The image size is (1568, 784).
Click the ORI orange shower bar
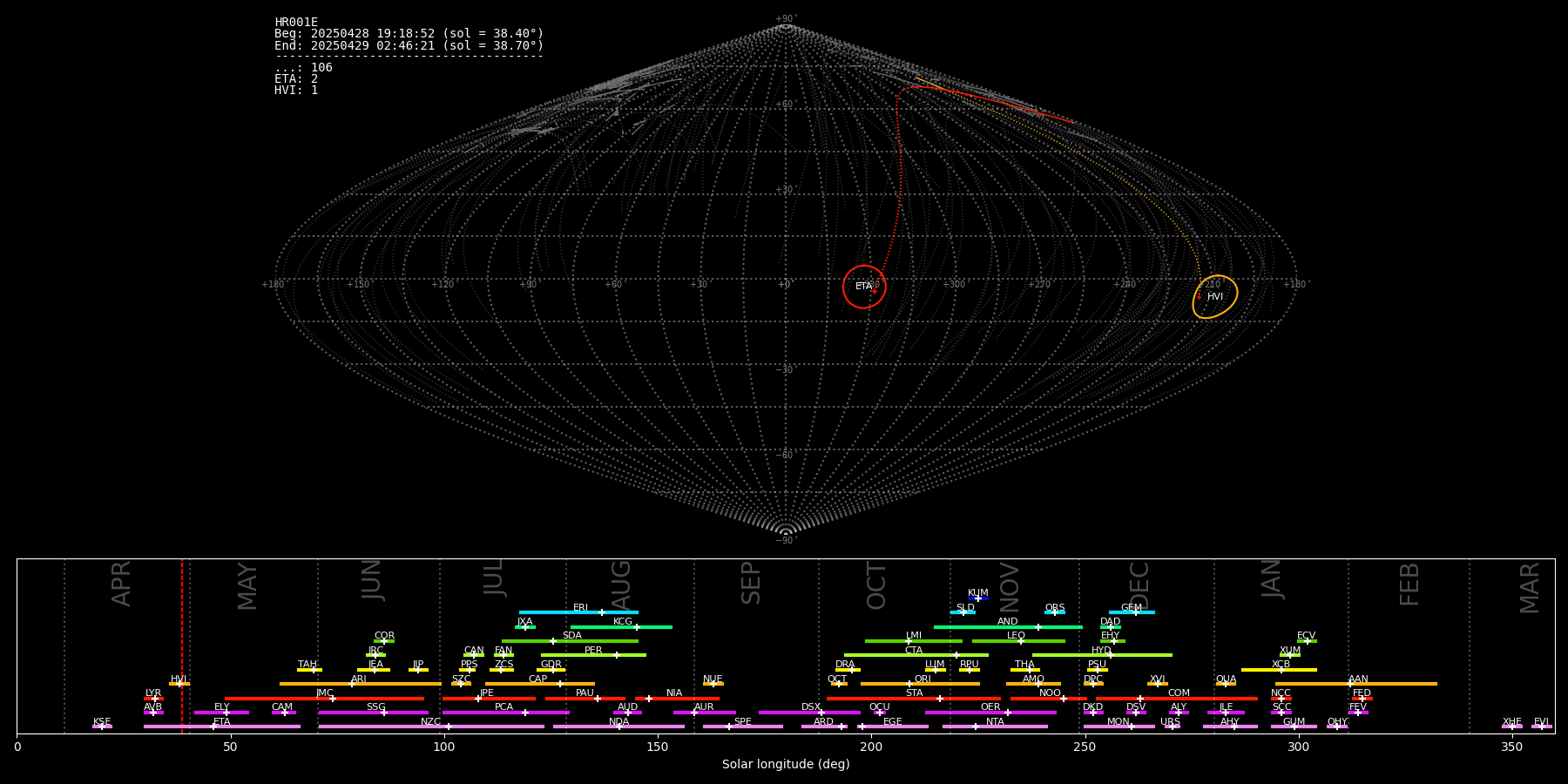(920, 684)
